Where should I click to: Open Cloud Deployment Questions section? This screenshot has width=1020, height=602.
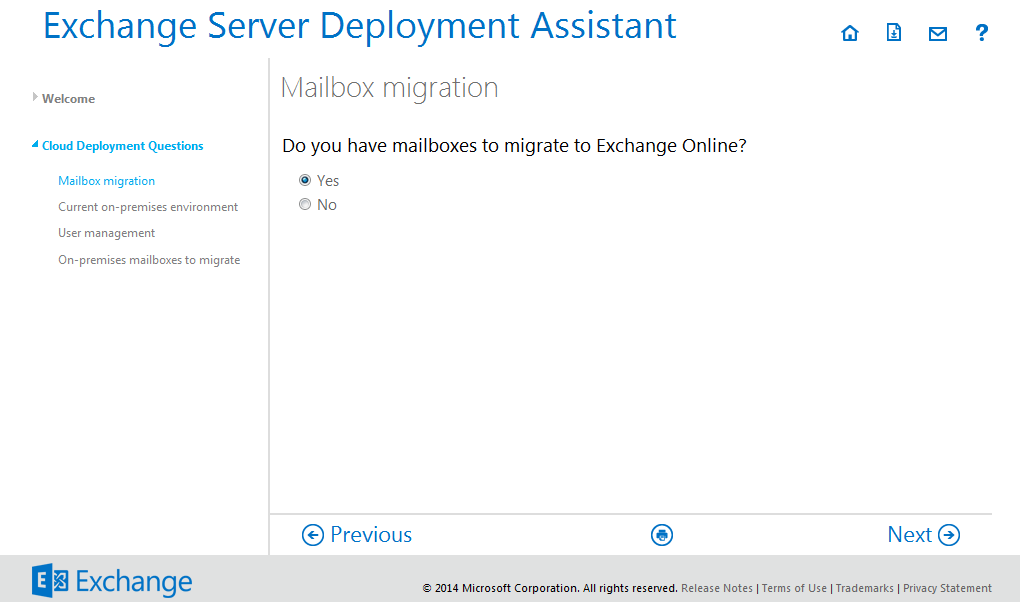[122, 146]
